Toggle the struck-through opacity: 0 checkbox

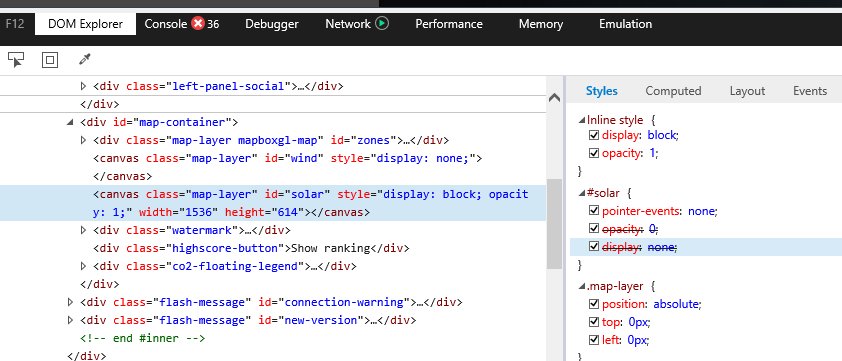pyautogui.click(x=593, y=229)
